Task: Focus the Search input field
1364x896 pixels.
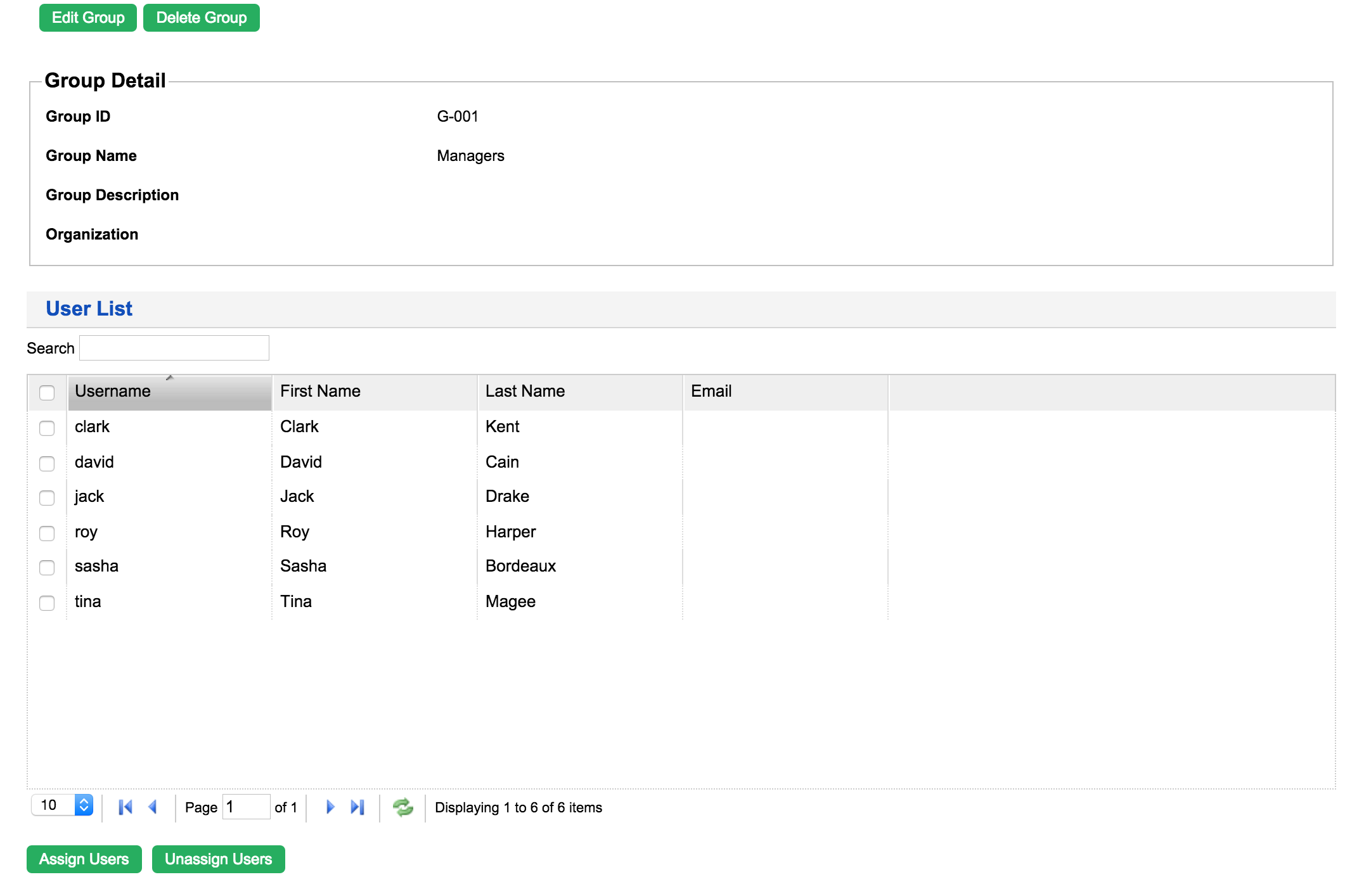Action: click(174, 348)
